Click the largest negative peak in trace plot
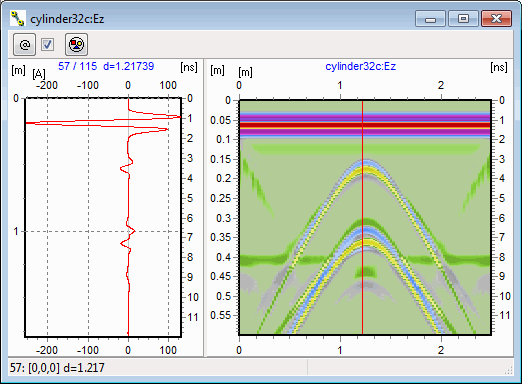The height and width of the screenshot is (384, 522). point(28,123)
